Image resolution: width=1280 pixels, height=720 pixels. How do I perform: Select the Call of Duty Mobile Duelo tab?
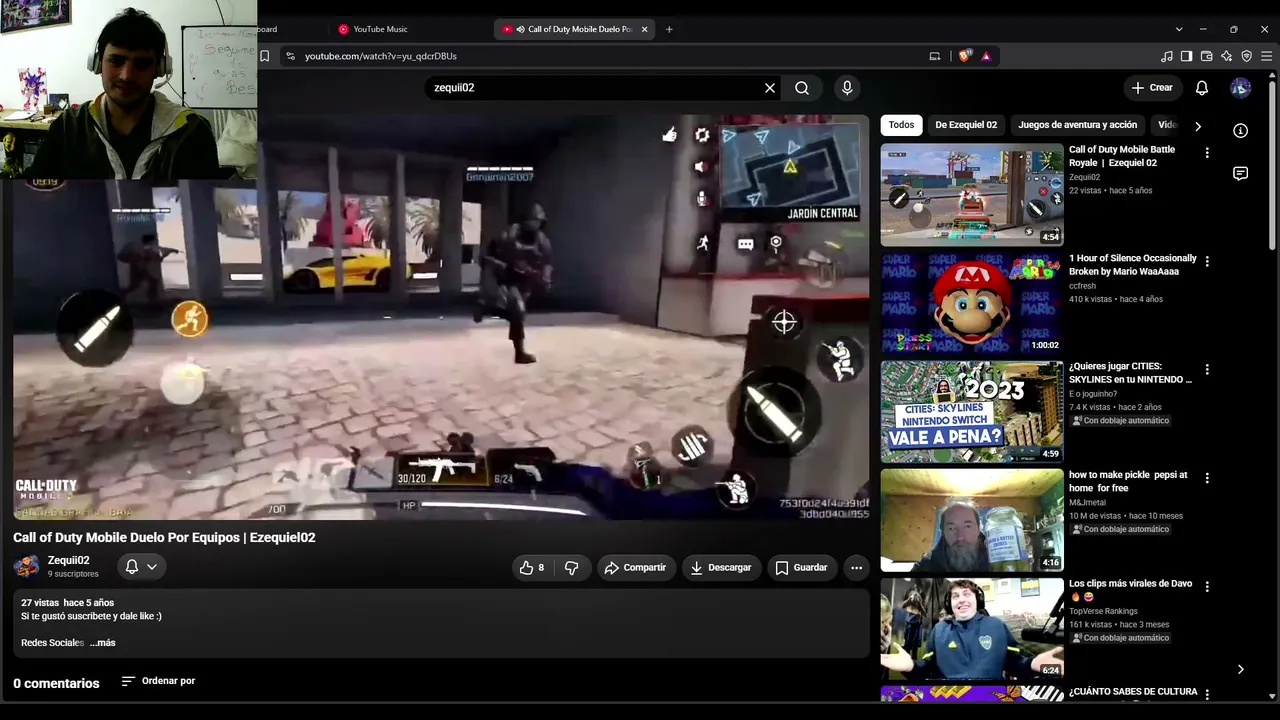[575, 29]
